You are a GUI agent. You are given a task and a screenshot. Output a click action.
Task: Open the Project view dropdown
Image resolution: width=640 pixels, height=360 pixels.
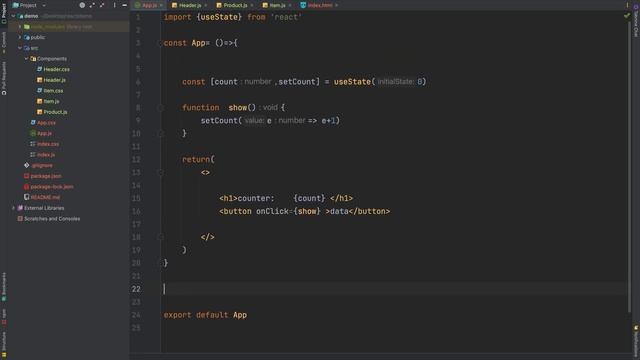[29, 5]
